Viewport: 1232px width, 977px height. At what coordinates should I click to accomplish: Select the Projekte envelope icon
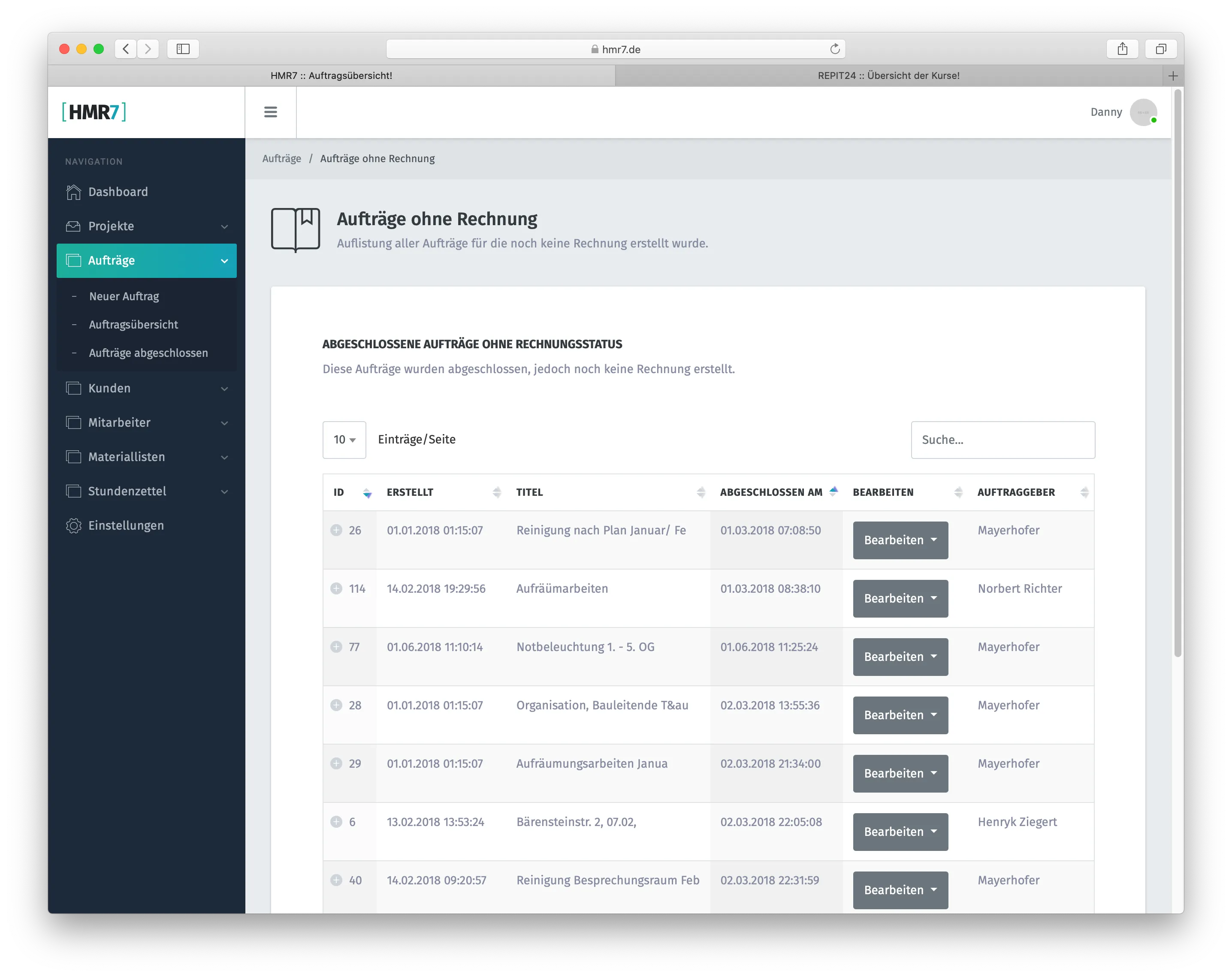click(73, 226)
